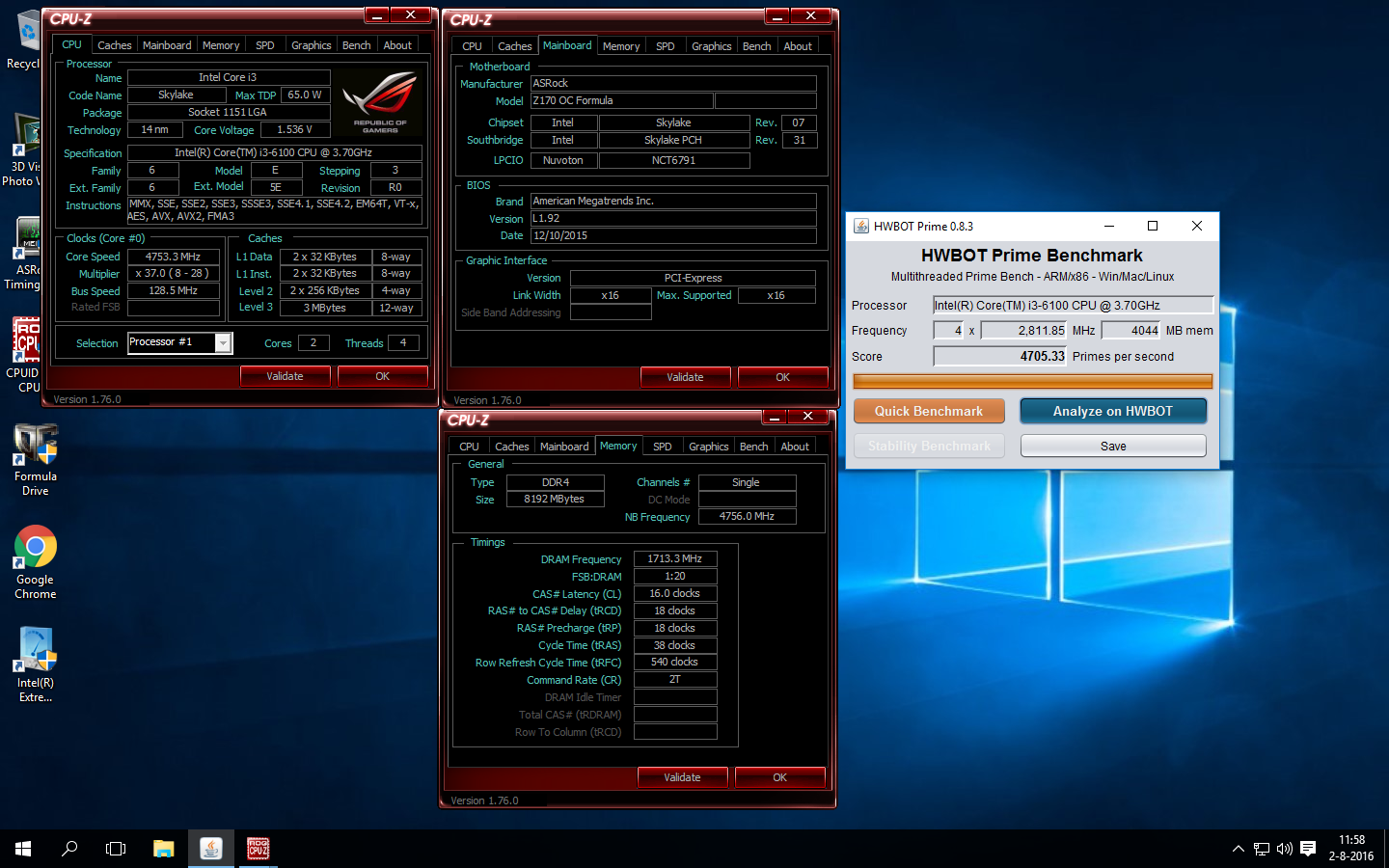1389x868 pixels.
Task: Open SPD tab in CPU window
Action: pyautogui.click(x=264, y=45)
